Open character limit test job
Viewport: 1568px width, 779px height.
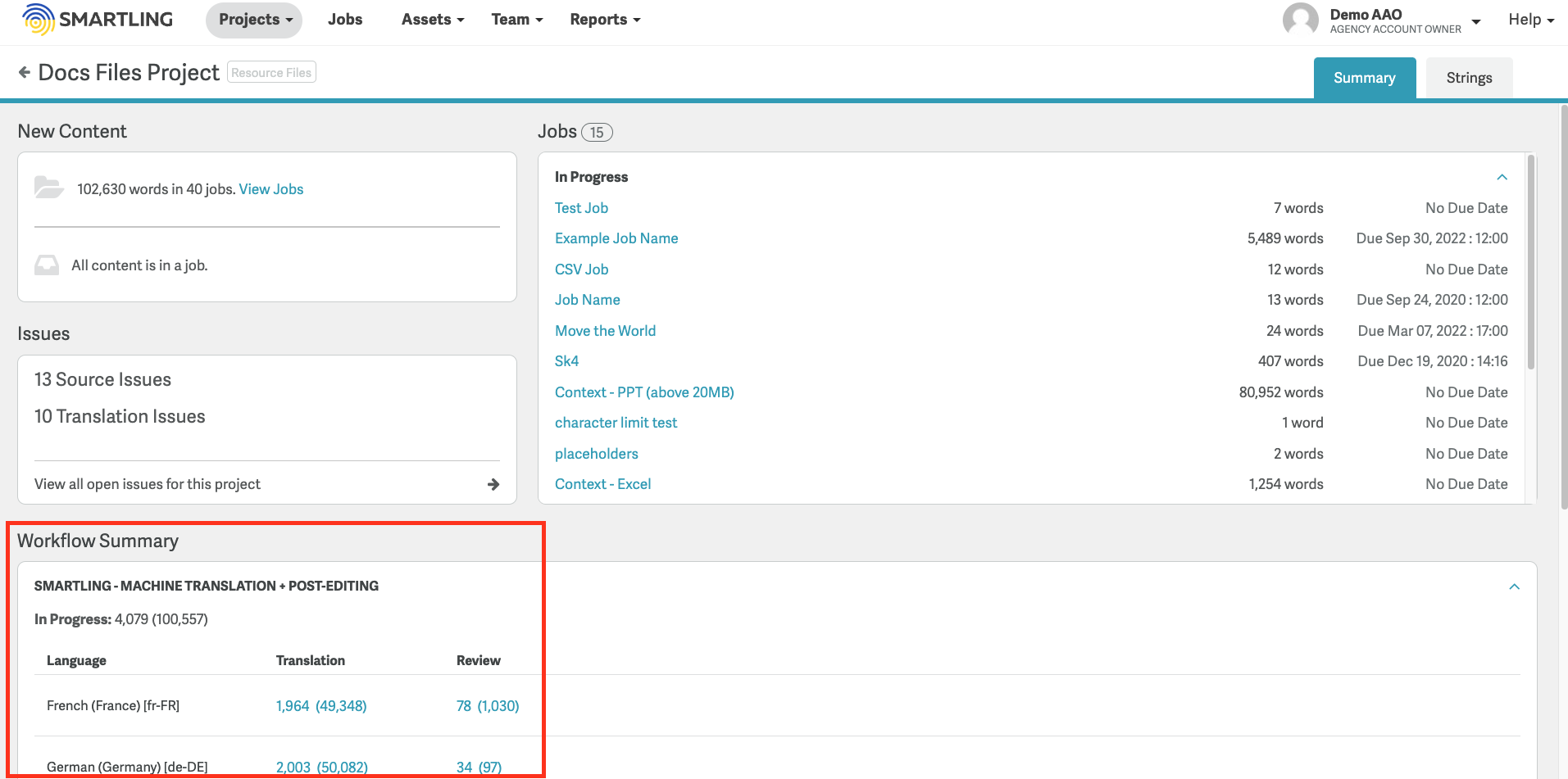(616, 423)
